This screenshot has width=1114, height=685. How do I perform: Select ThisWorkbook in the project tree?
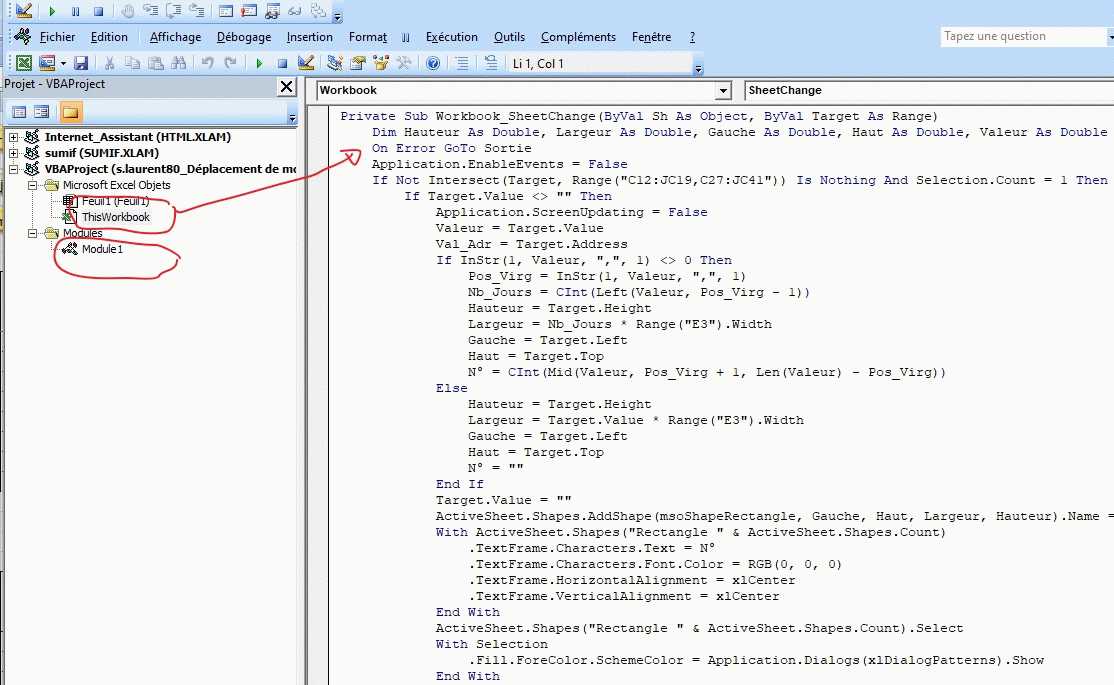[115, 217]
